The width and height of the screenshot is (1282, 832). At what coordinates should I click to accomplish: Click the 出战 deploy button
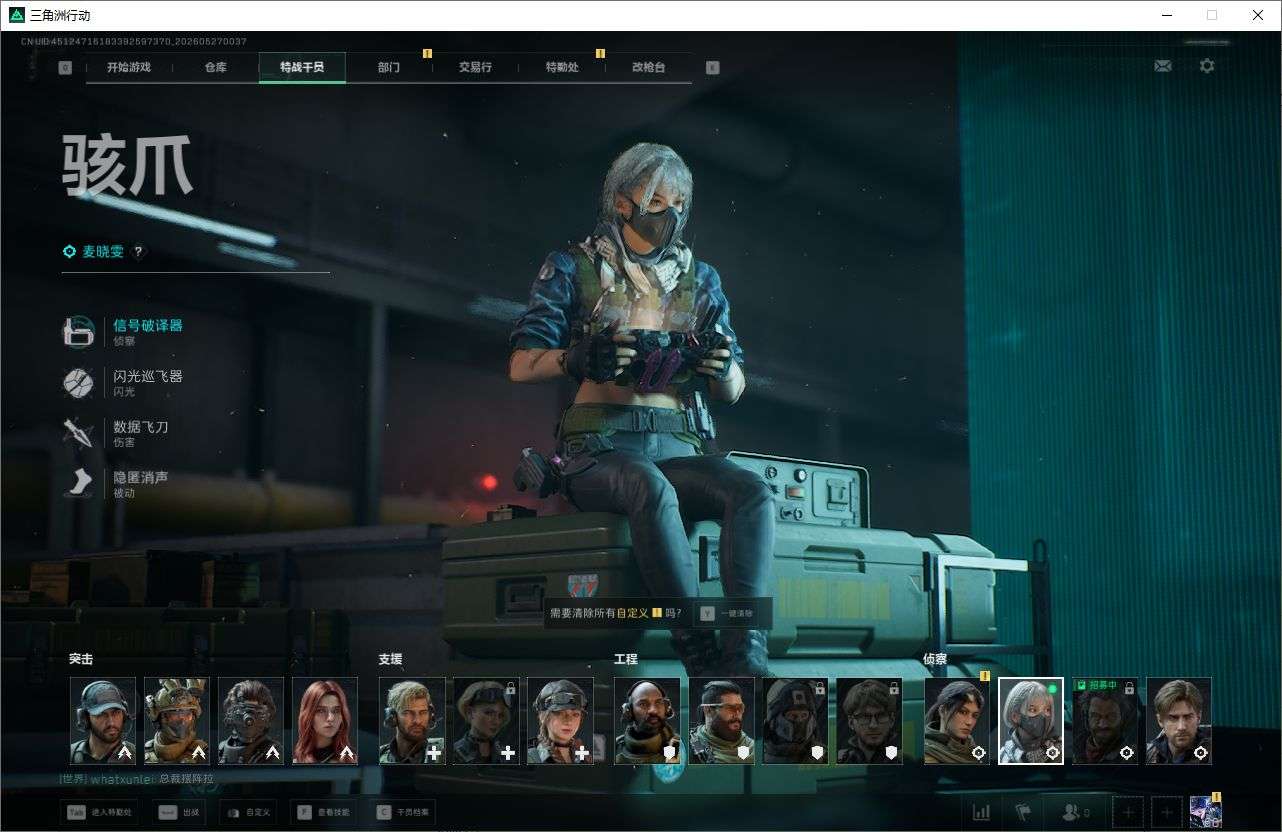coord(179,812)
